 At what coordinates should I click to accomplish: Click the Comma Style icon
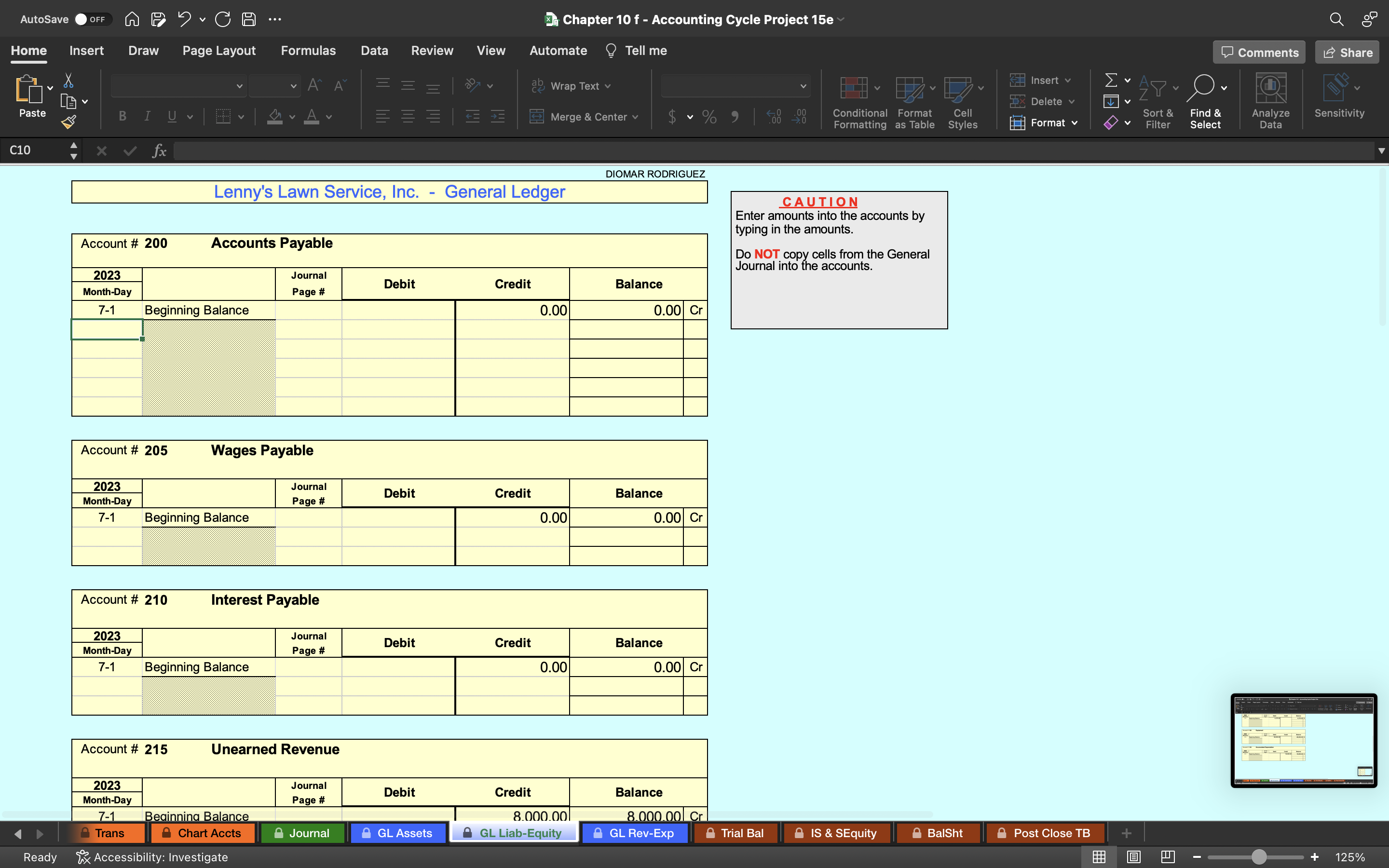click(735, 117)
